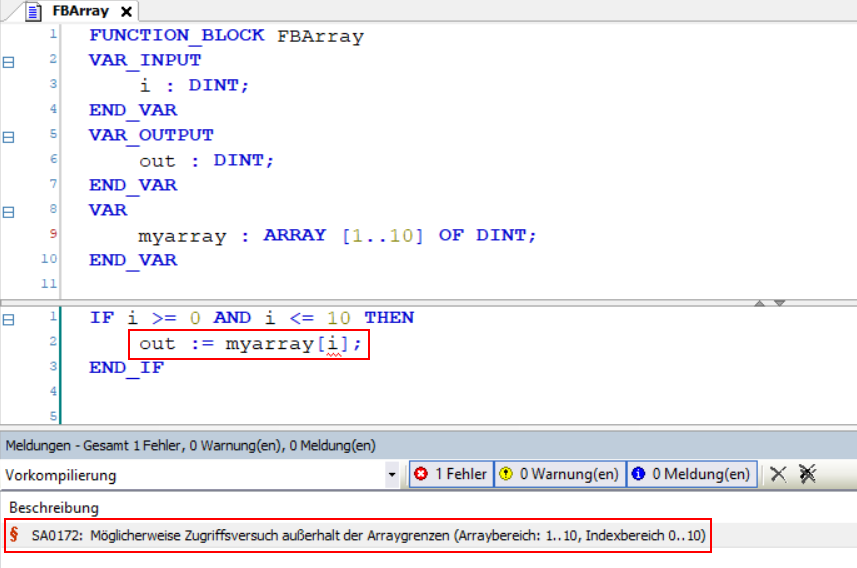Viewport: 857px width, 568px height.
Task: Collapse the VAR block with myarray
Action: pyautogui.click(x=9, y=212)
